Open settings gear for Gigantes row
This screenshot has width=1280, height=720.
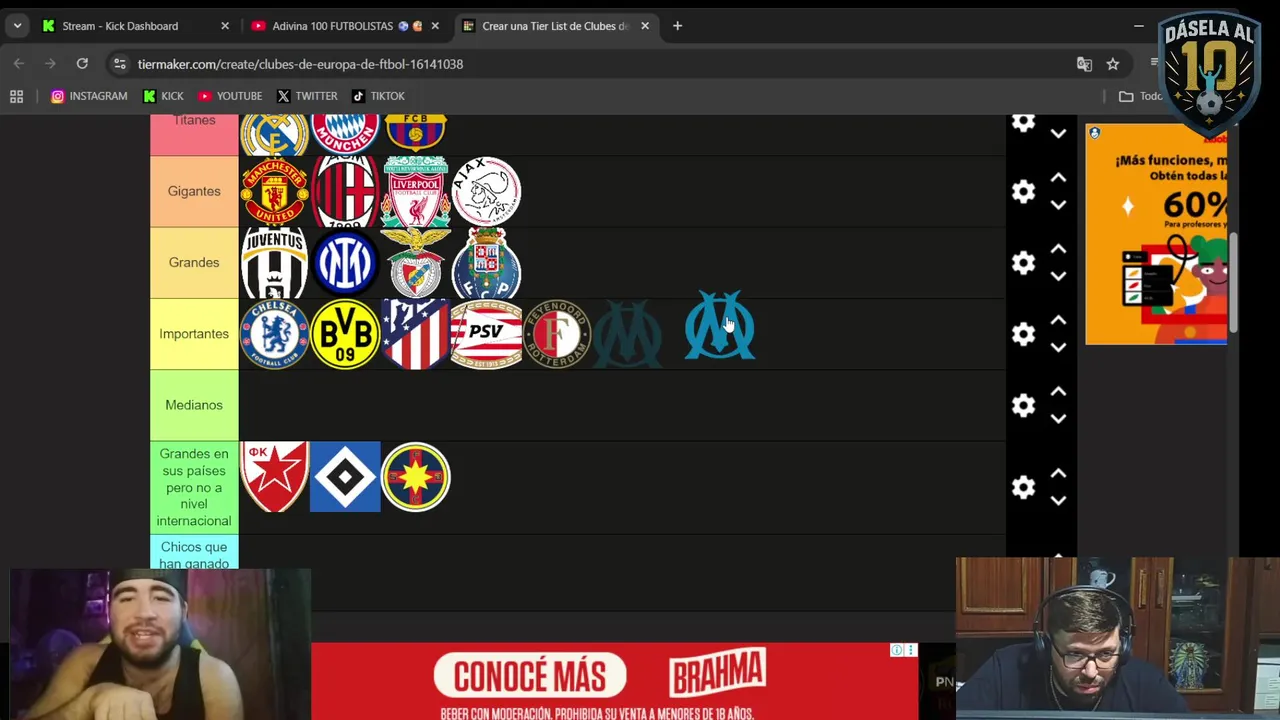[x=1023, y=191]
